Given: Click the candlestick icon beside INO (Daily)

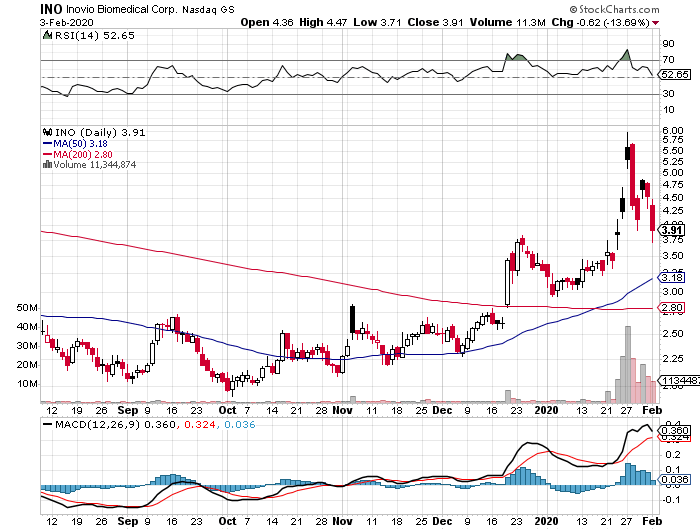Looking at the screenshot, I should 47,132.
